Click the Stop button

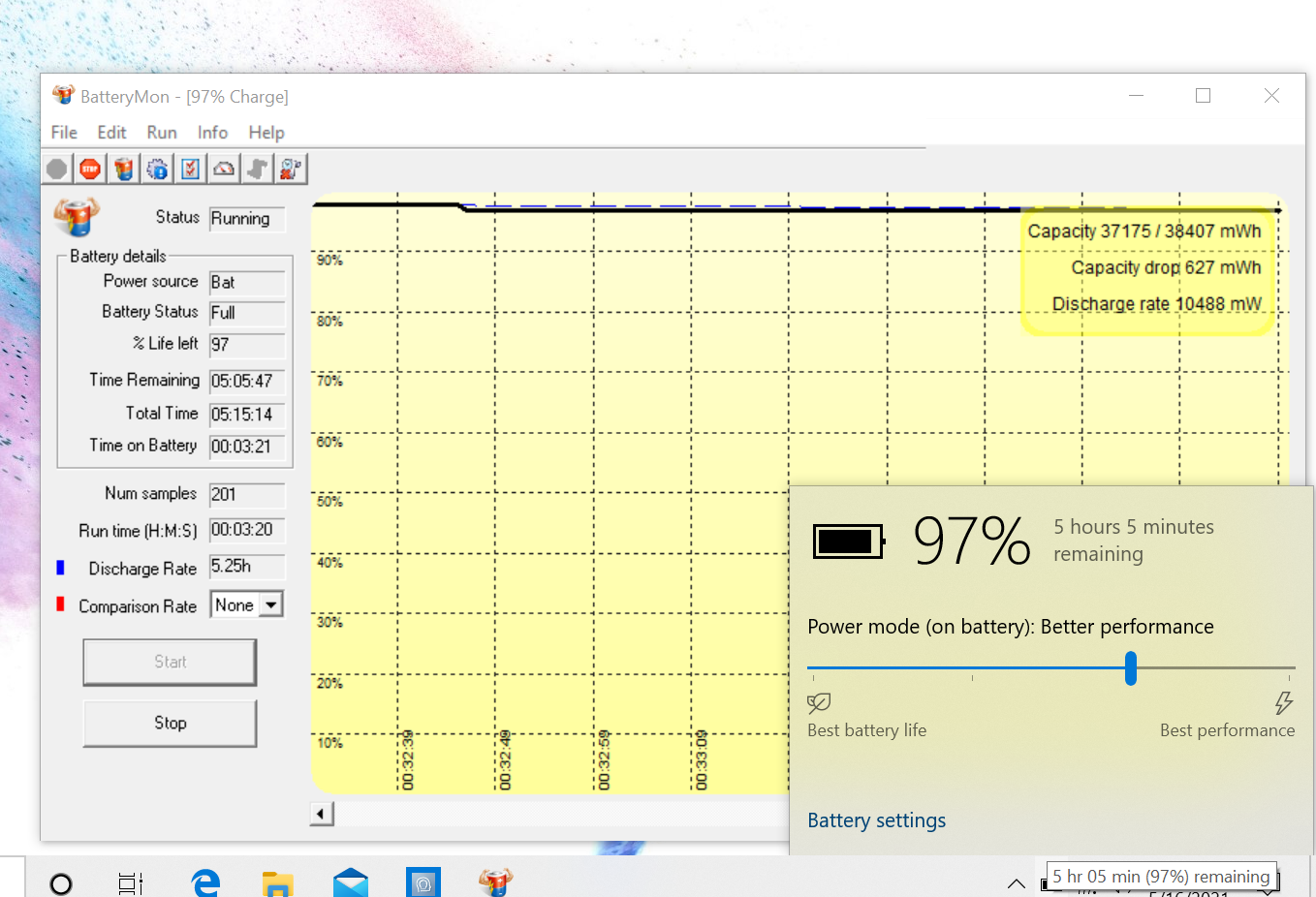coord(170,723)
